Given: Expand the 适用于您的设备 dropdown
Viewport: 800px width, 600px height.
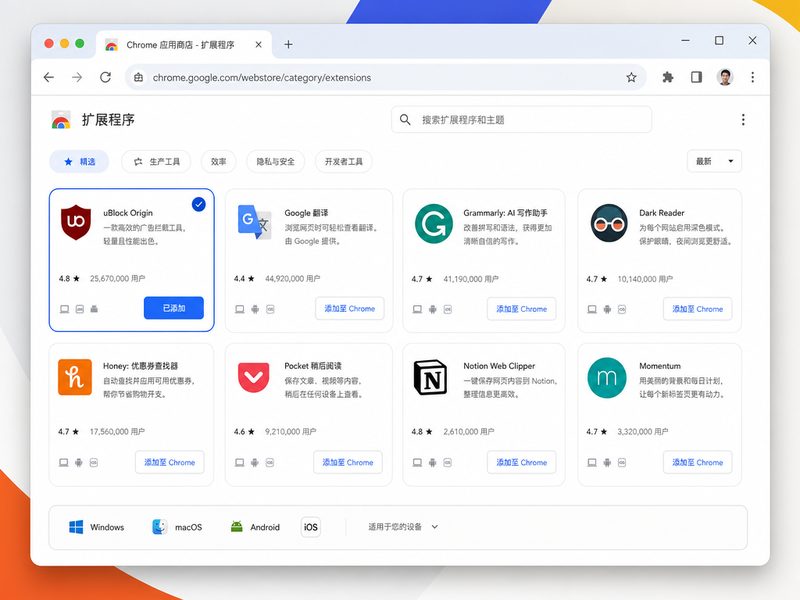Looking at the screenshot, I should coord(403,527).
